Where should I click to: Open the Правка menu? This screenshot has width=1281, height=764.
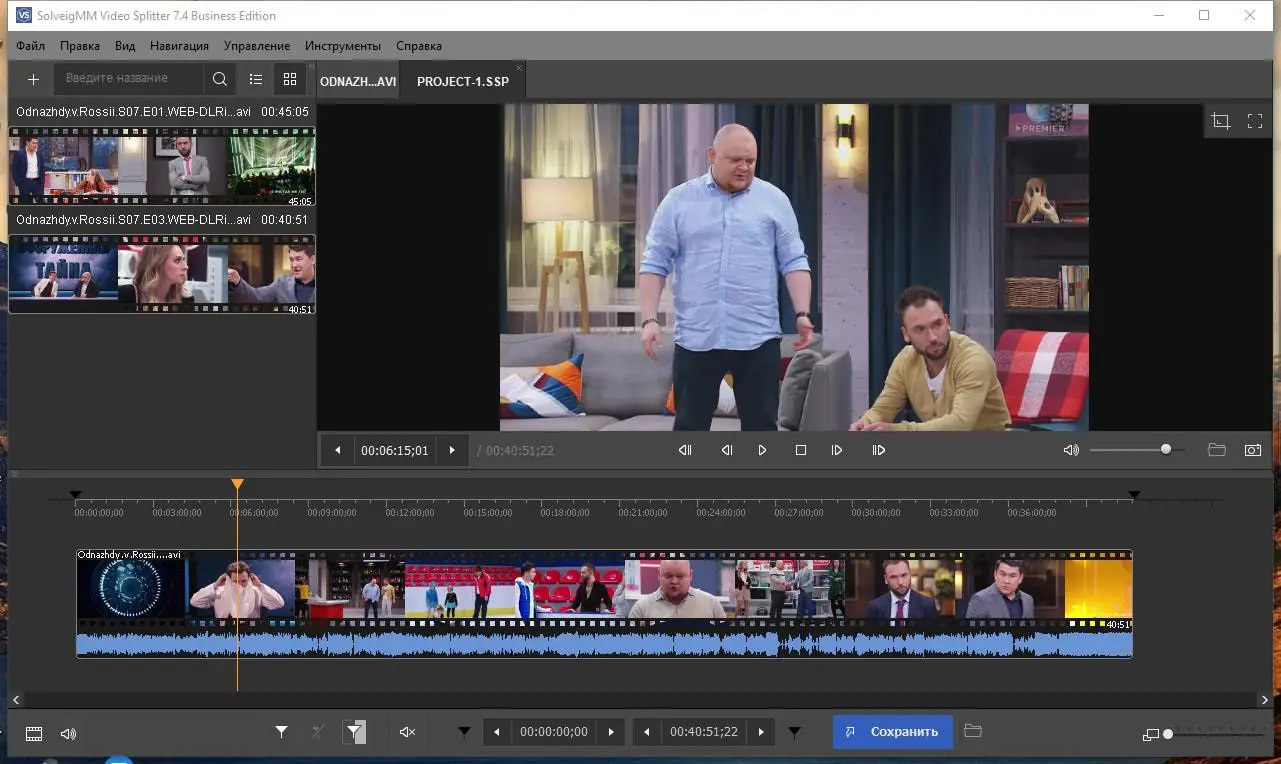point(79,46)
